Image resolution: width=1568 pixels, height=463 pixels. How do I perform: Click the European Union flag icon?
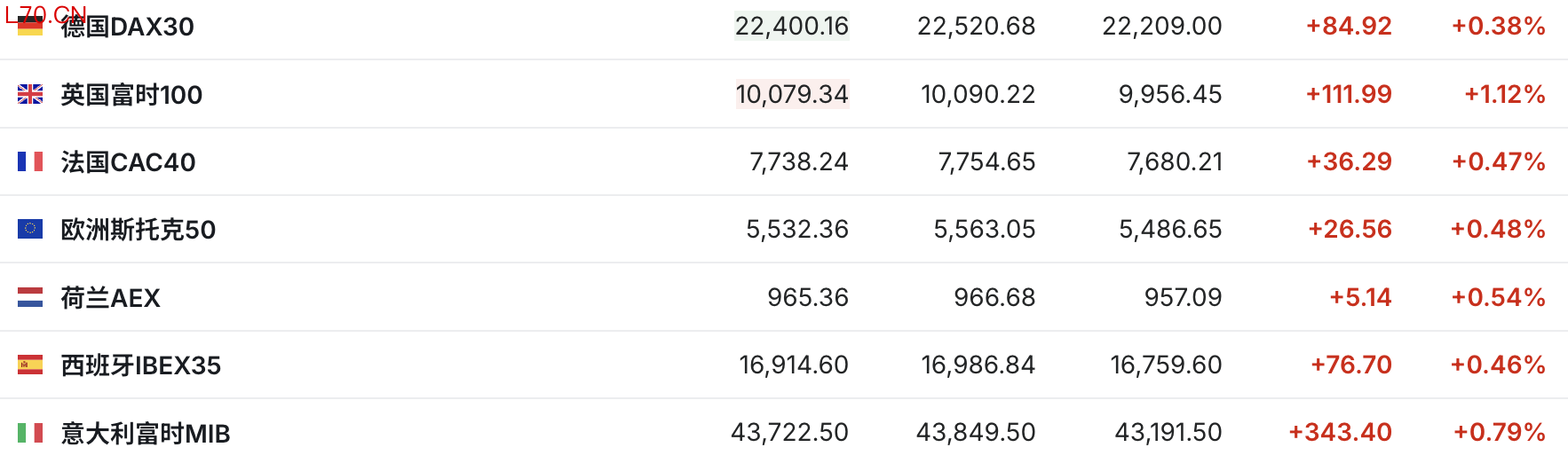pyautogui.click(x=30, y=229)
